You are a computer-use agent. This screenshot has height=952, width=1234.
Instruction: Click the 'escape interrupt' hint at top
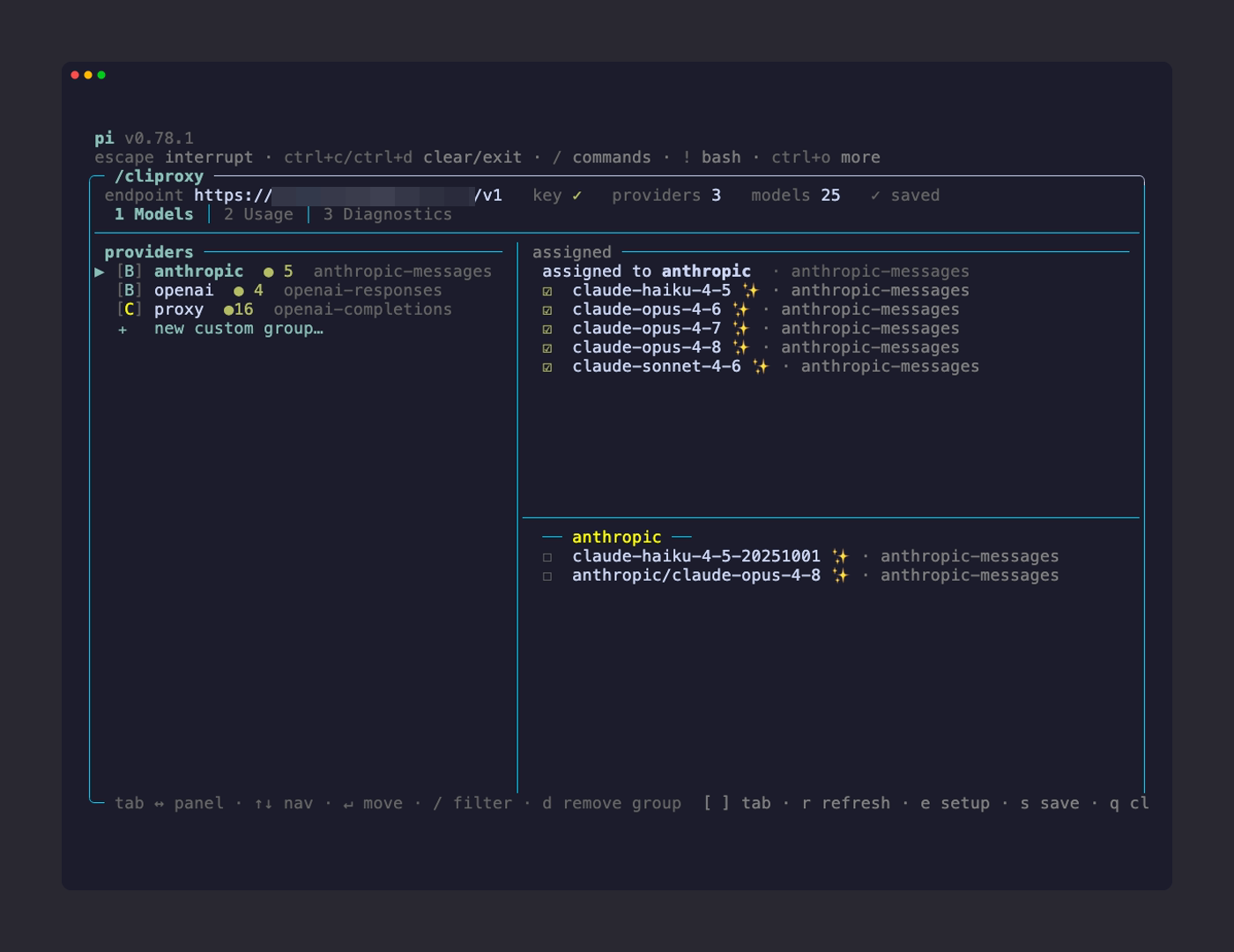tap(174, 158)
